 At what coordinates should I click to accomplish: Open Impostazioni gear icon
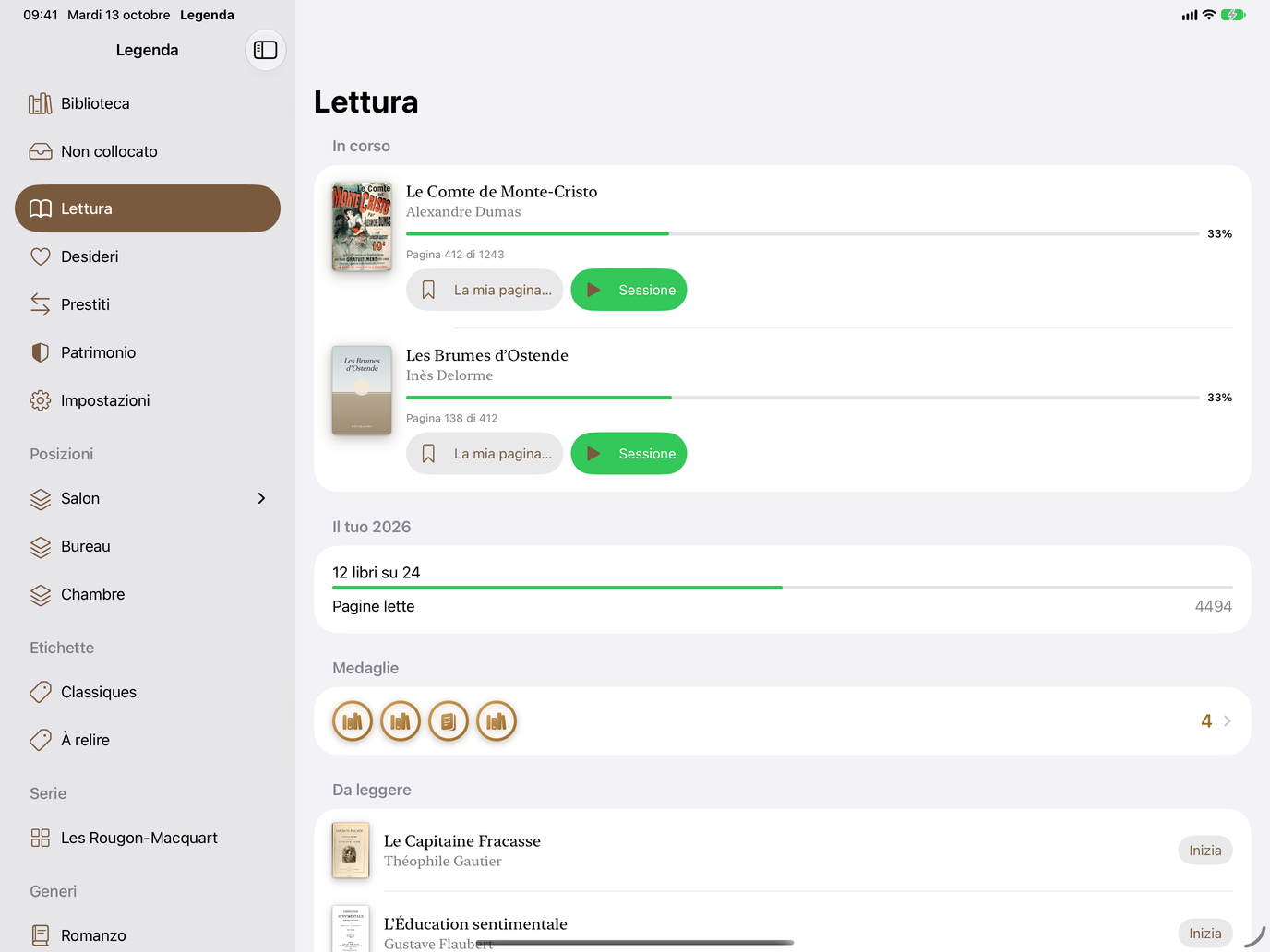click(40, 400)
